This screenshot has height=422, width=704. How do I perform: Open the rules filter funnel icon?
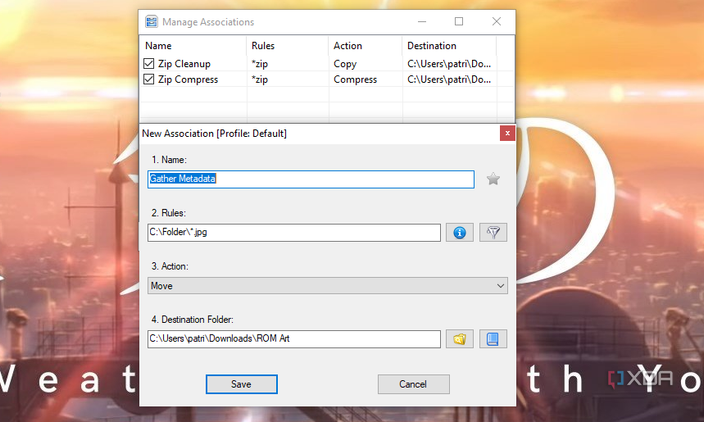[x=493, y=233]
